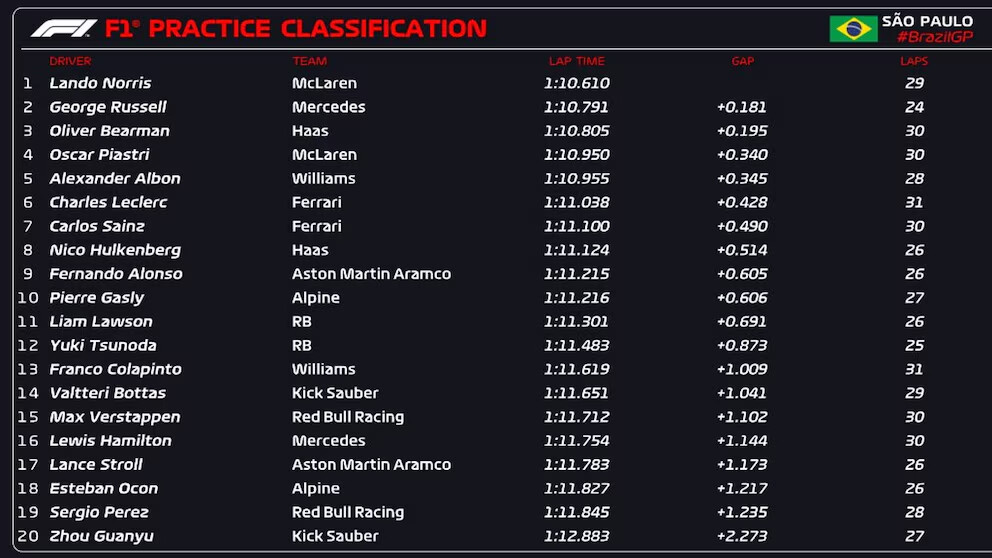Select Lewis Hamilton's row name

pos(110,441)
